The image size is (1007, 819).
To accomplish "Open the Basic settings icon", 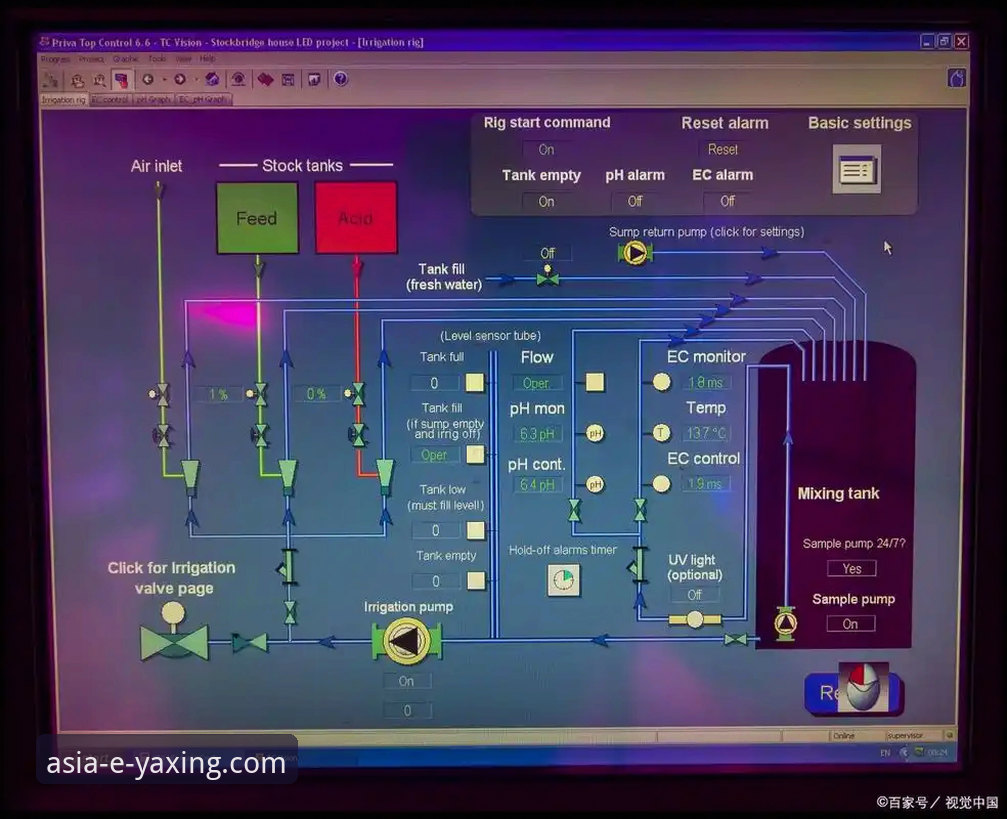I will [x=856, y=170].
